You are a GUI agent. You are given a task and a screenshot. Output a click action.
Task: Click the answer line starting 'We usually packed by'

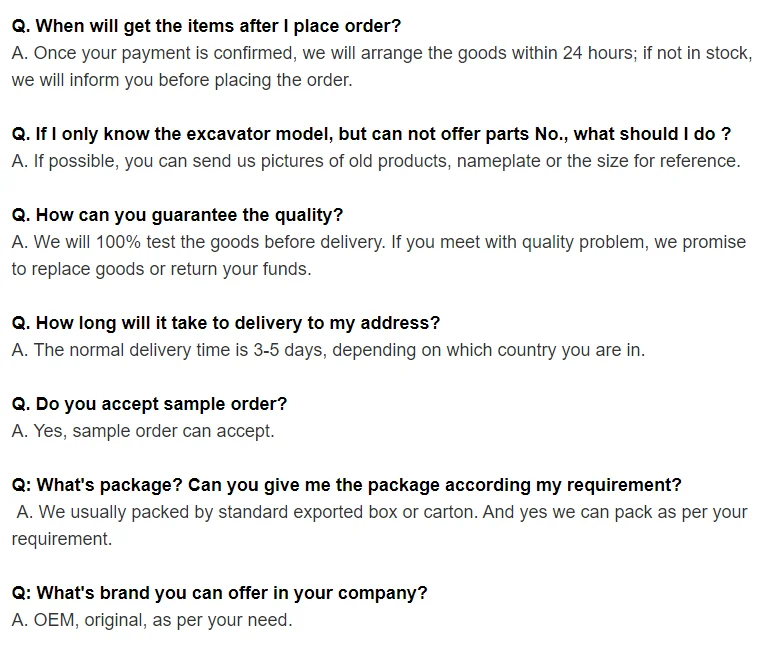point(380,512)
